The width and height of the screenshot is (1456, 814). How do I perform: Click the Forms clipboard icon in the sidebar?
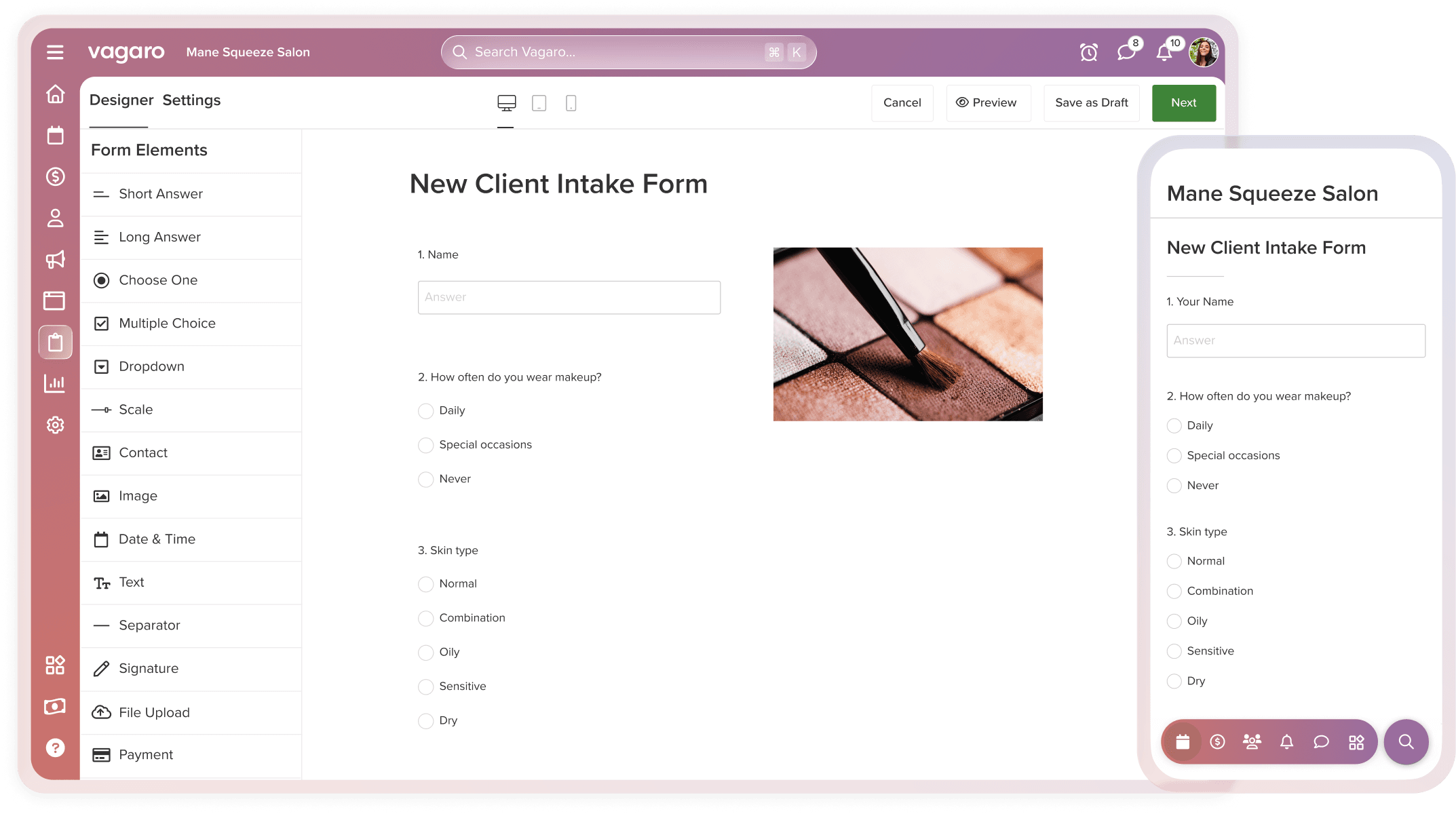click(x=55, y=342)
